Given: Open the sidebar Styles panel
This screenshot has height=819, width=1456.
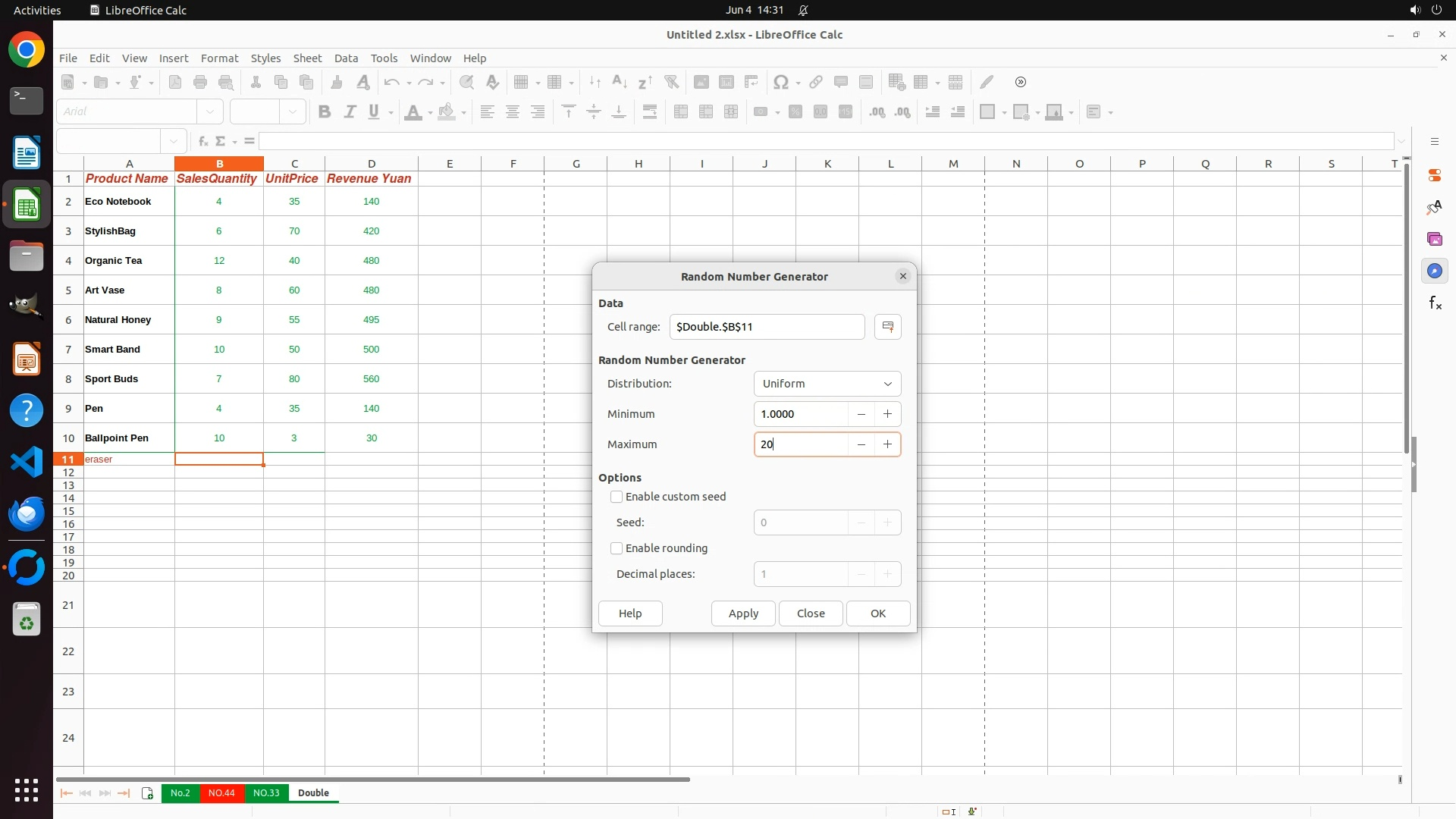Looking at the screenshot, I should point(1434,208).
